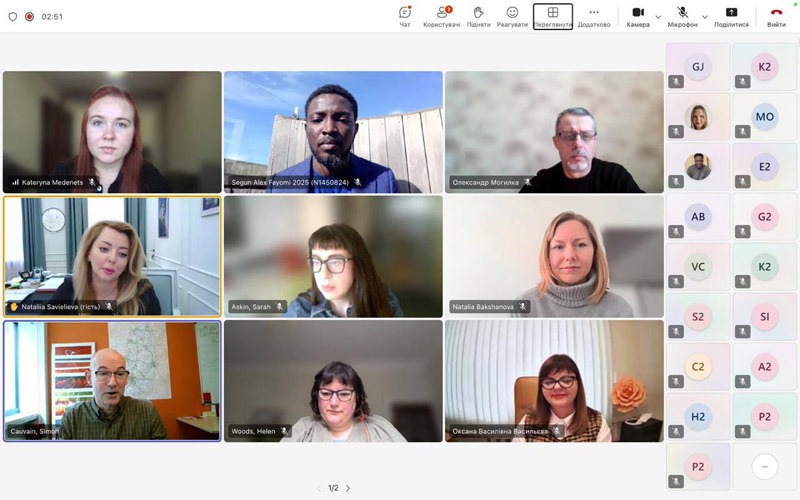Expand the Додатково more options menu

(594, 16)
